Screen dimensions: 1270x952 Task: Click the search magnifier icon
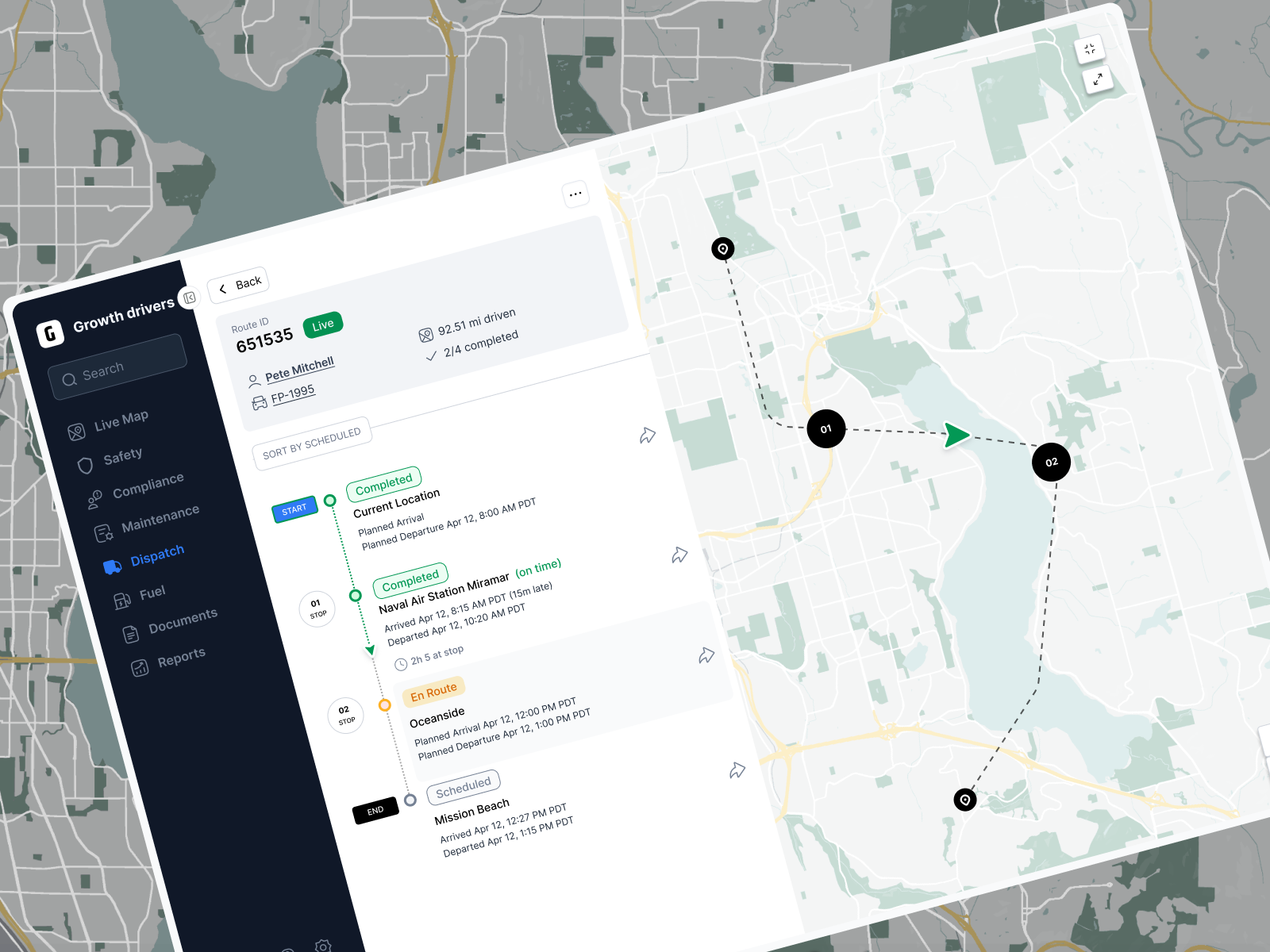tap(70, 379)
